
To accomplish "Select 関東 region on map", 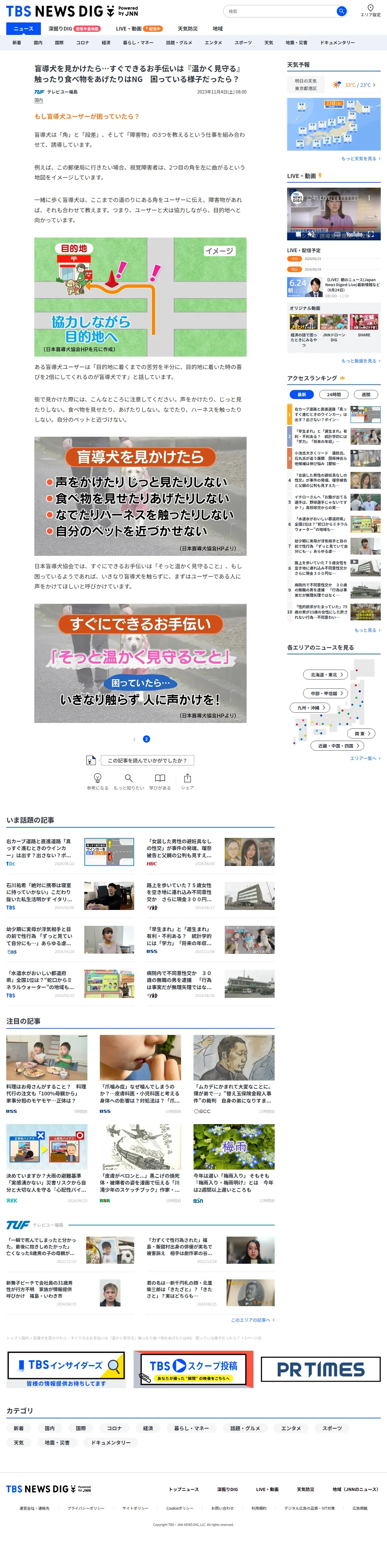I will pyautogui.click(x=362, y=733).
